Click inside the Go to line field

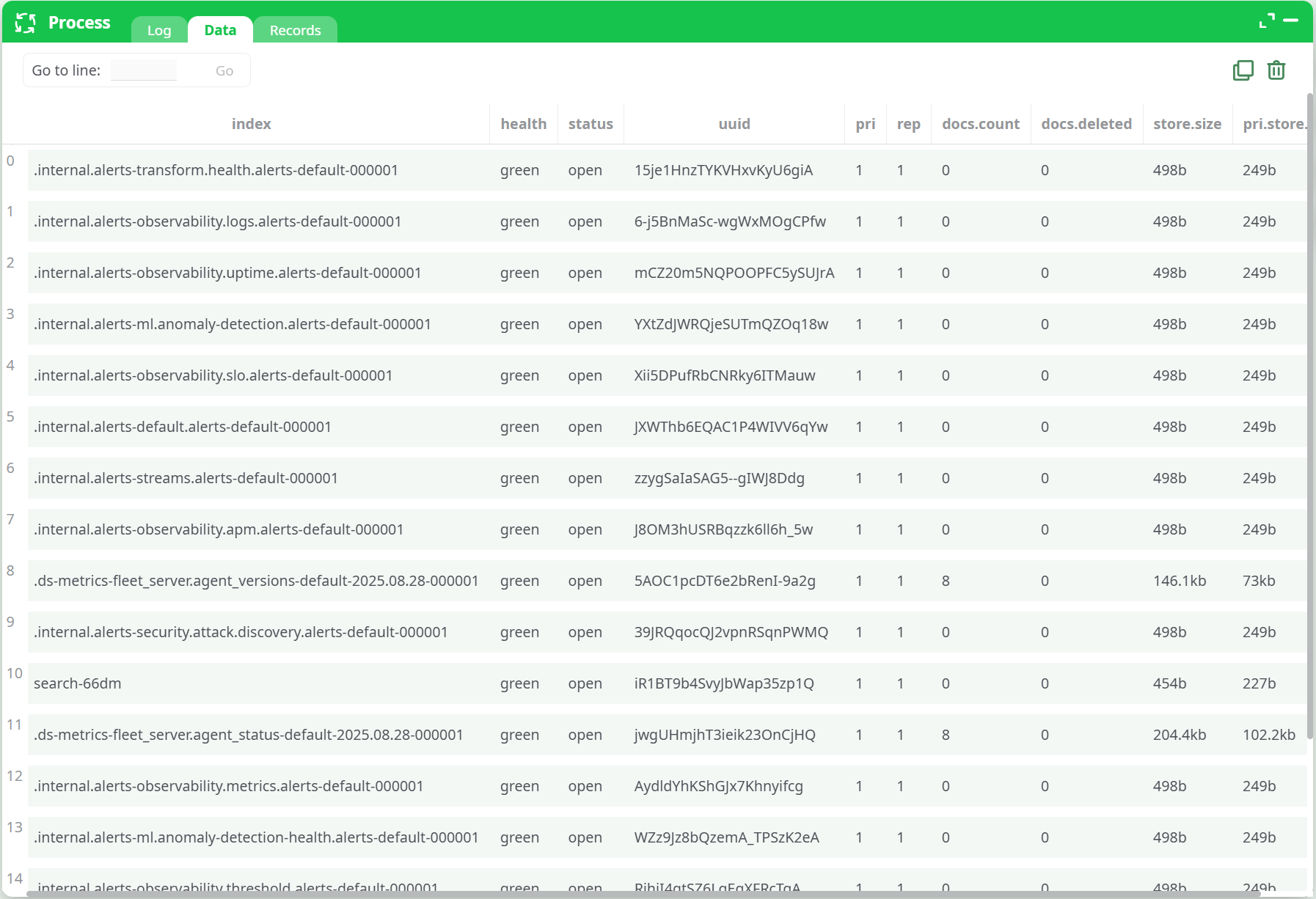pyautogui.click(x=144, y=68)
